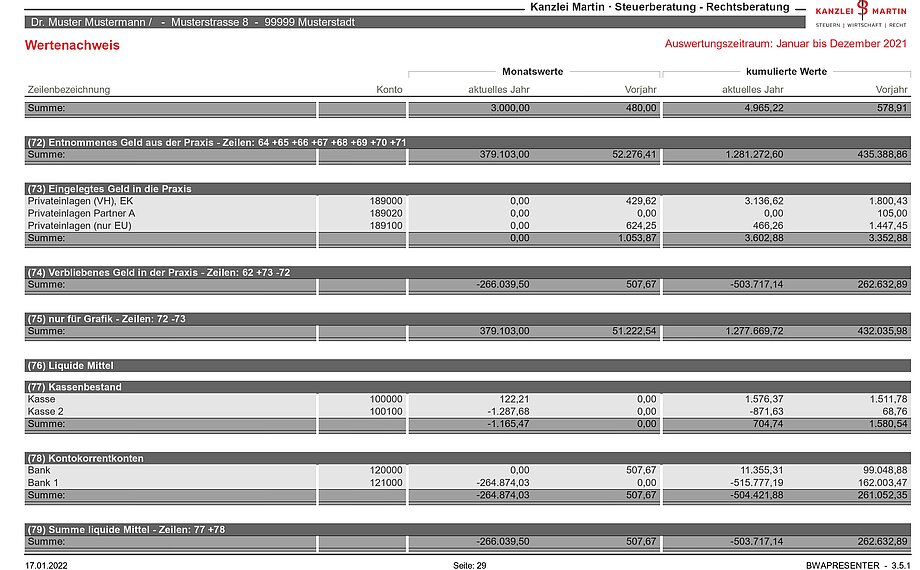Select the value 1.447,45

tap(888, 225)
